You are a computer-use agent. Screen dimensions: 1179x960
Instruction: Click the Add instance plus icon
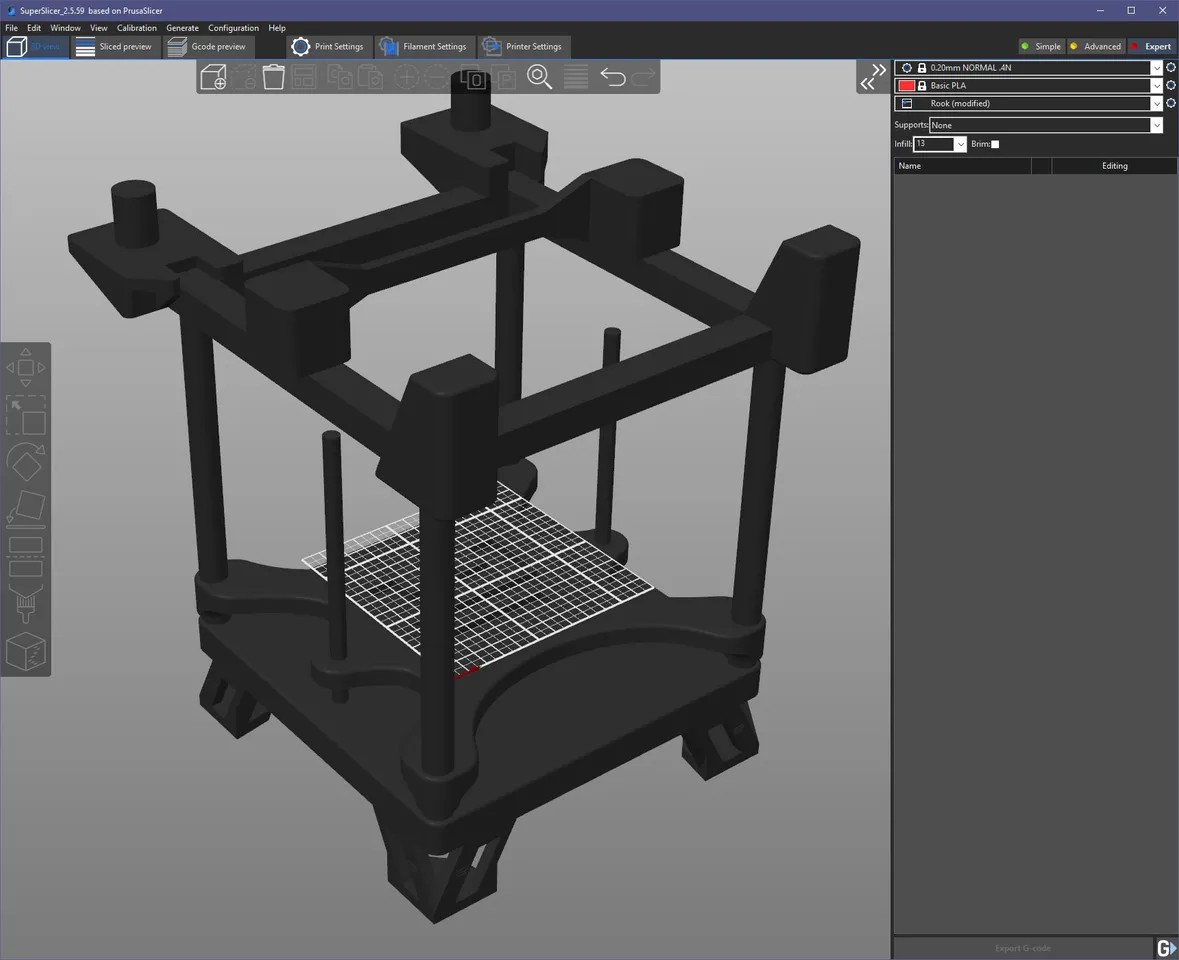[x=406, y=77]
